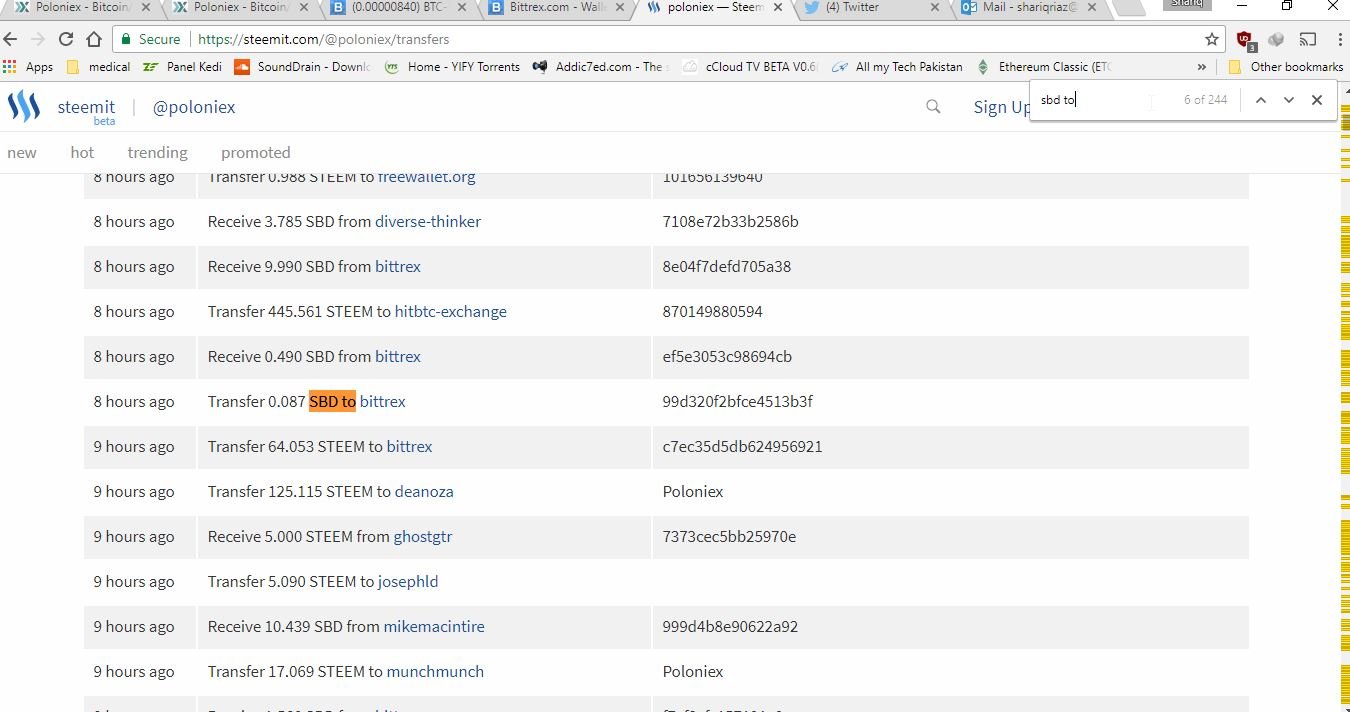Open the ghostgtr account link
The height and width of the screenshot is (712, 1350).
coord(423,537)
